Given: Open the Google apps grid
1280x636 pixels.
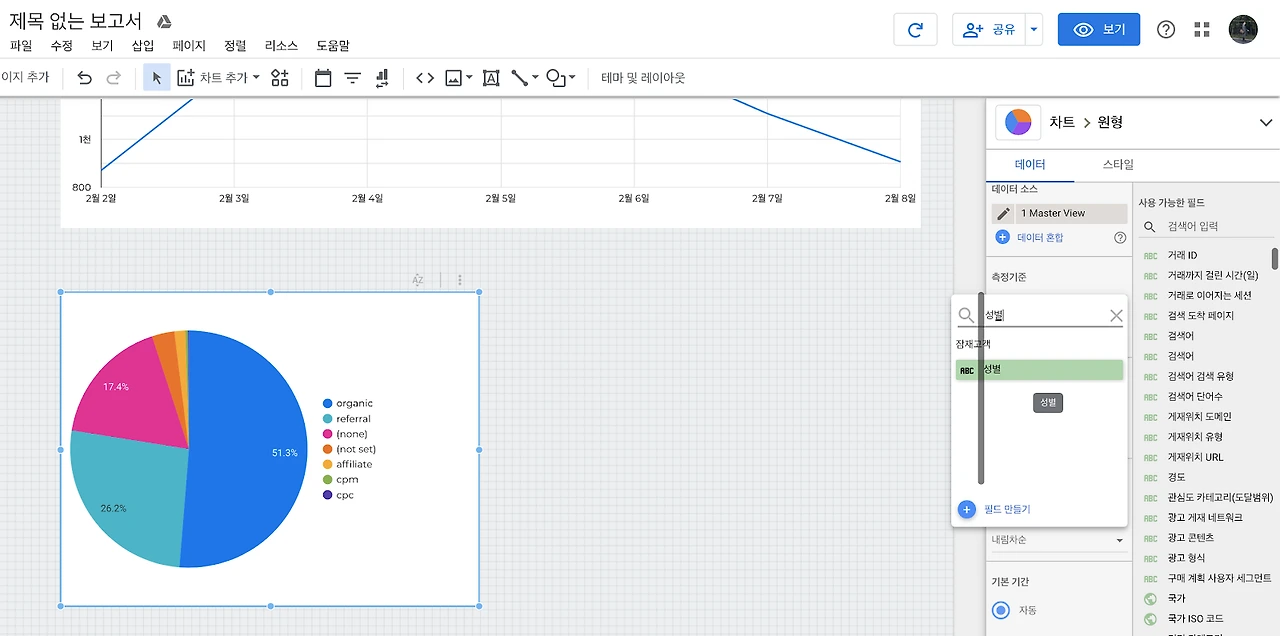Looking at the screenshot, I should (1203, 30).
